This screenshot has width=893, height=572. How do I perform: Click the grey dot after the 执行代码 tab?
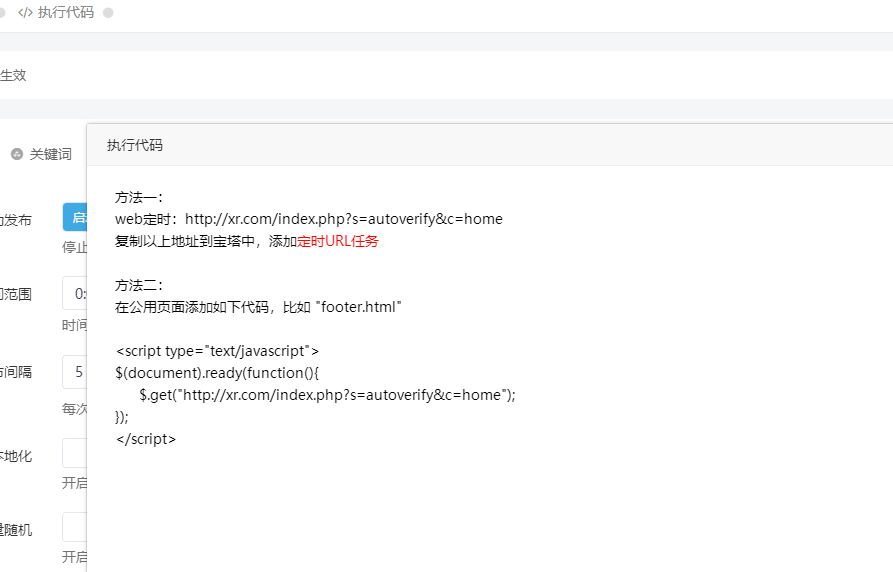click(108, 13)
